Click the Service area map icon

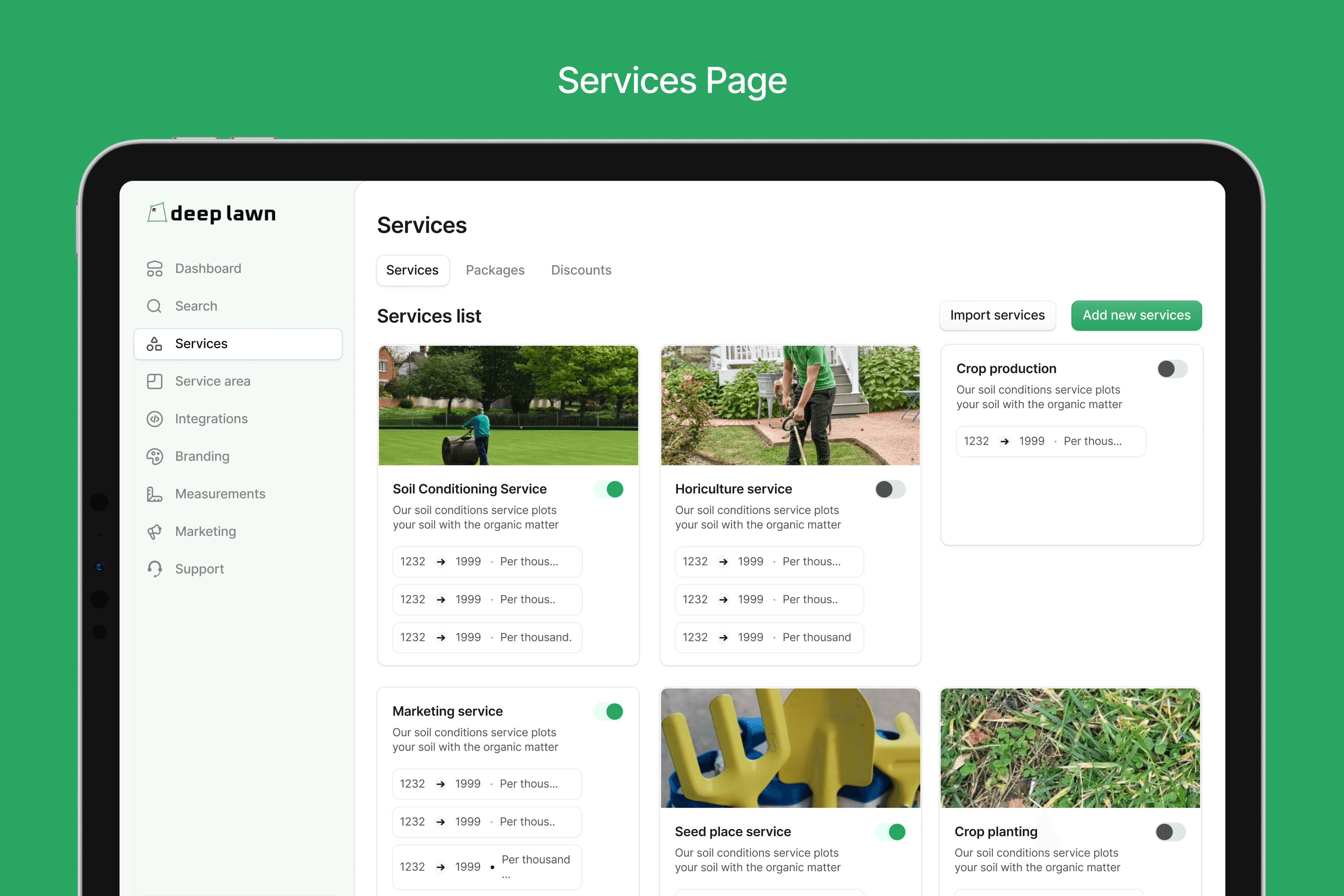pyautogui.click(x=154, y=381)
